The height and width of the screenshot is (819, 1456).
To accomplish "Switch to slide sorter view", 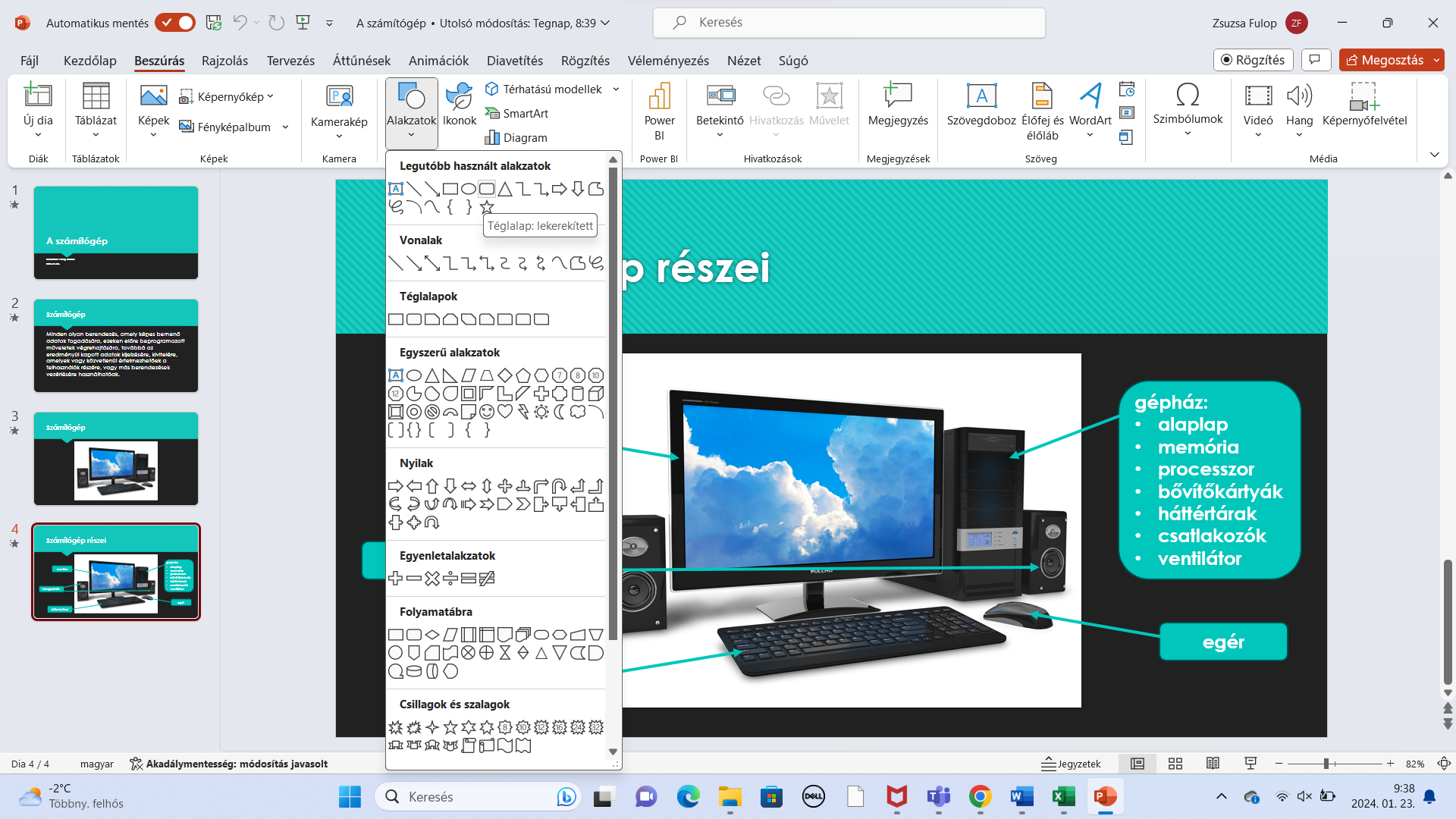I will click(1175, 764).
